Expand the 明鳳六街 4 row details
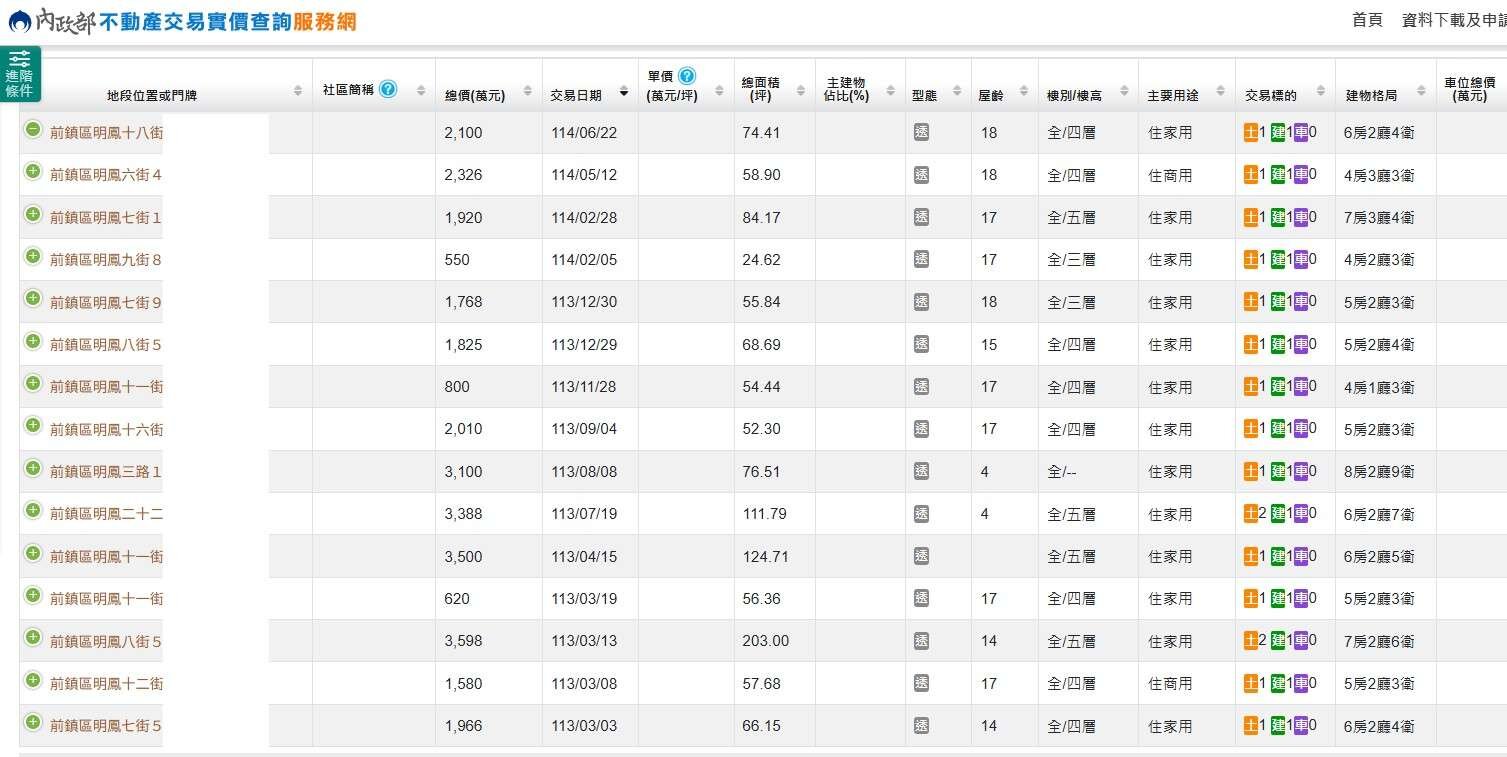Image resolution: width=1507 pixels, height=757 pixels. [x=33, y=172]
